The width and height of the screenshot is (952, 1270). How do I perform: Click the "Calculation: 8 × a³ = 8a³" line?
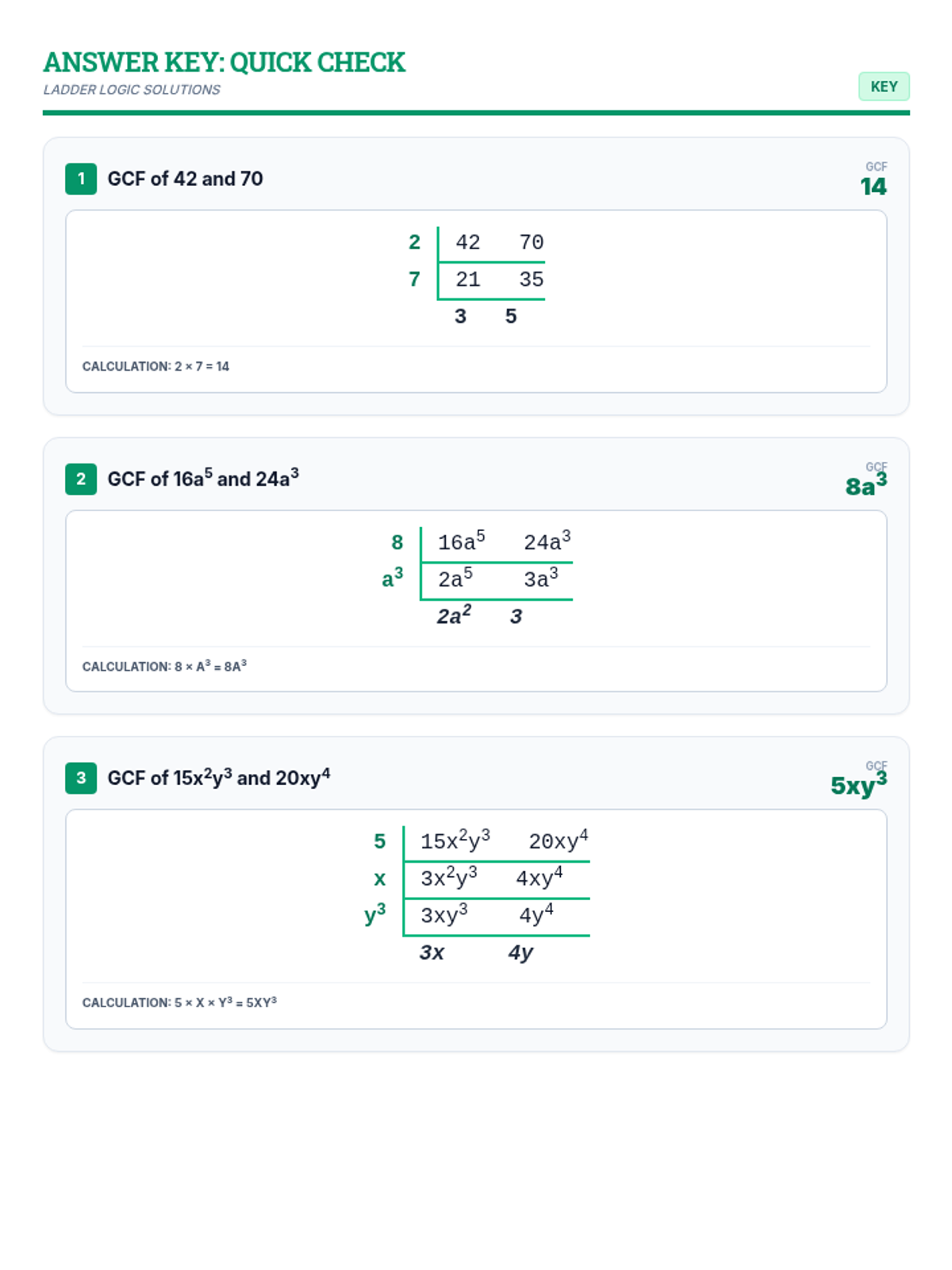pos(164,667)
